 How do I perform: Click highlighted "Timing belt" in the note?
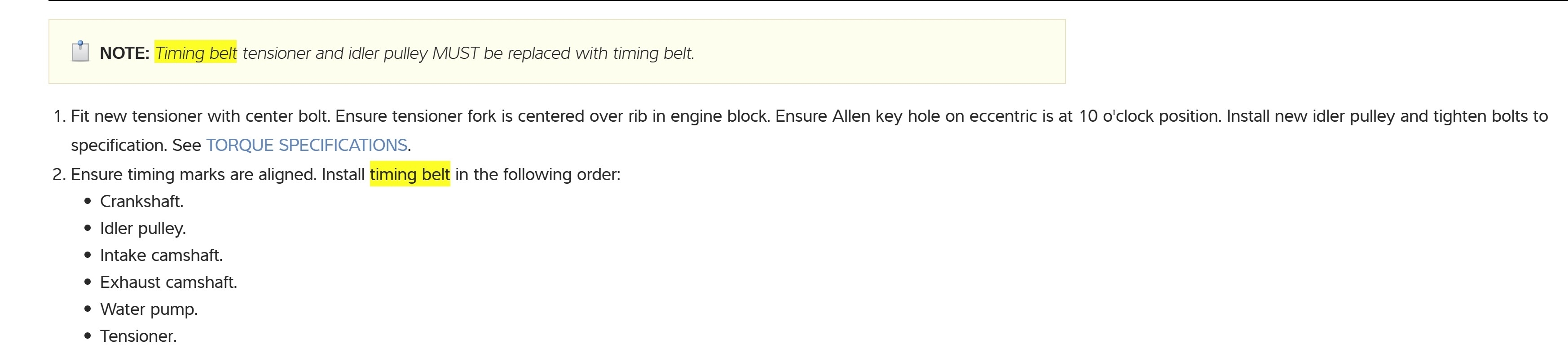(195, 53)
